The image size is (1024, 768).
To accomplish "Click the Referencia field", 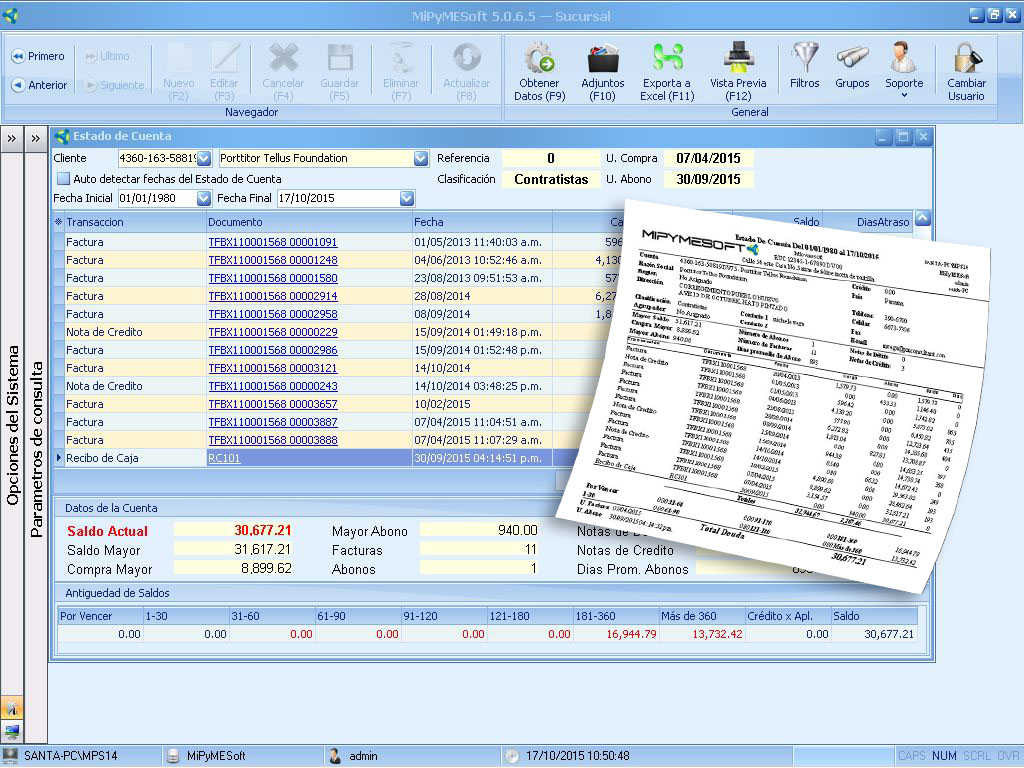I will point(551,158).
